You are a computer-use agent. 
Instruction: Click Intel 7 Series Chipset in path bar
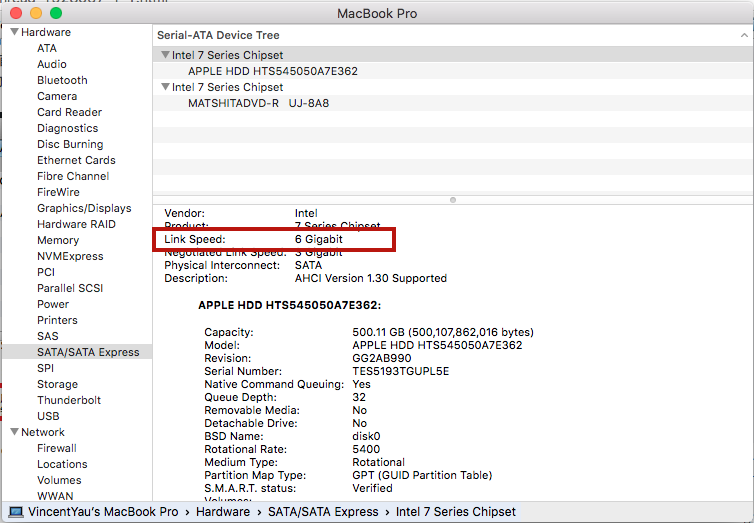point(455,512)
